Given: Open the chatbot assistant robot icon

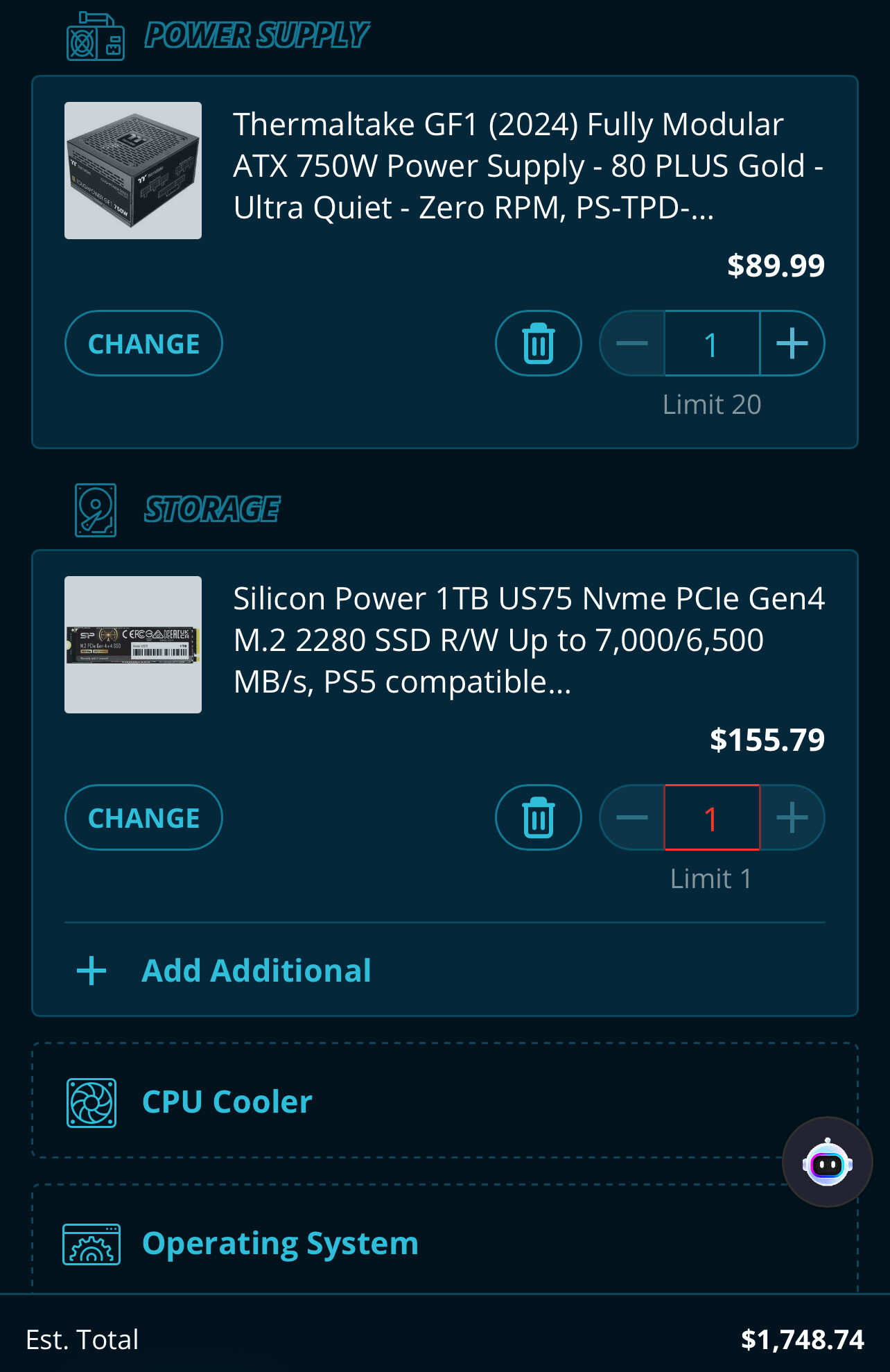Looking at the screenshot, I should (x=827, y=1163).
